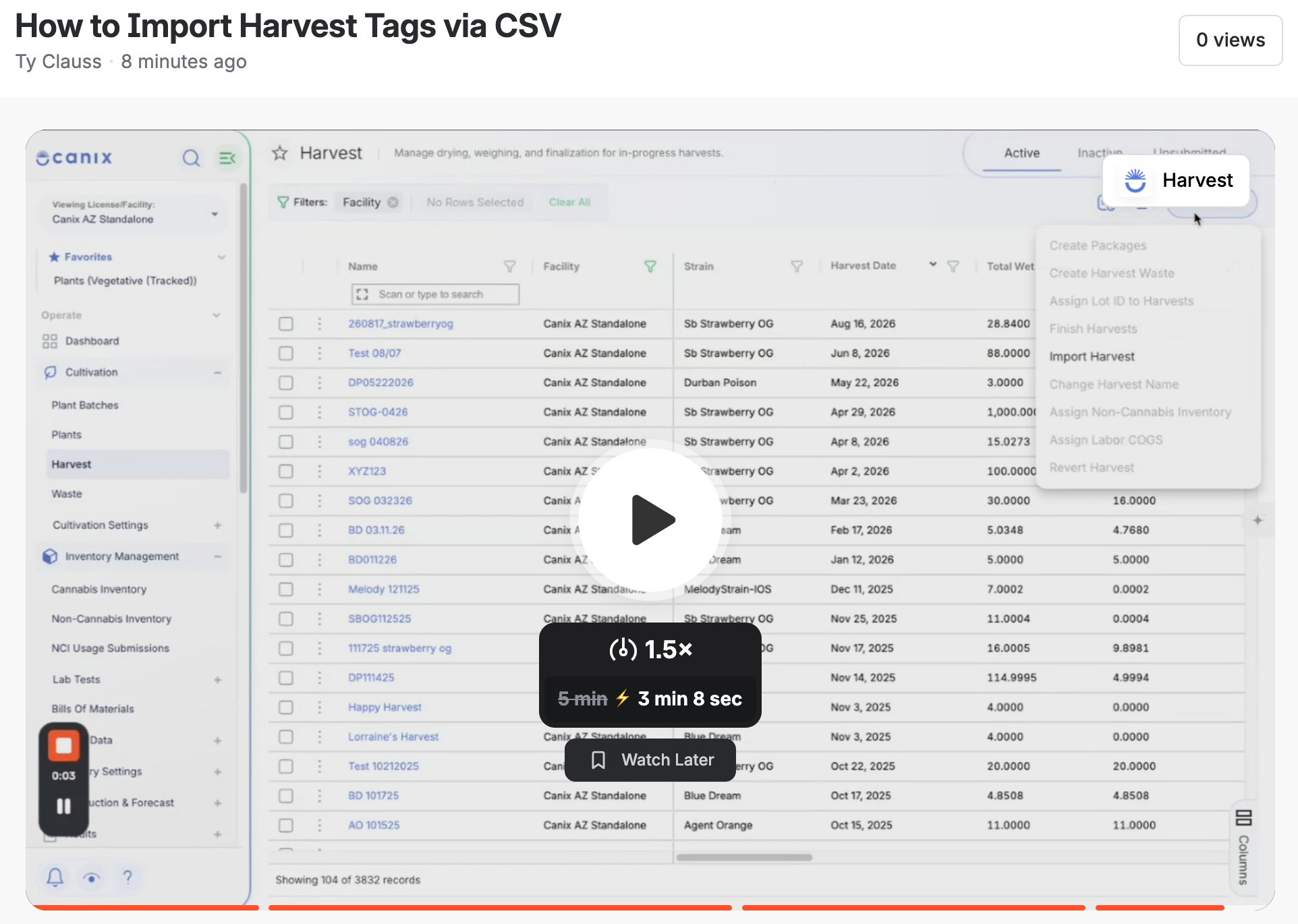Switch to the Active tab
This screenshot has width=1298, height=924.
click(1021, 153)
